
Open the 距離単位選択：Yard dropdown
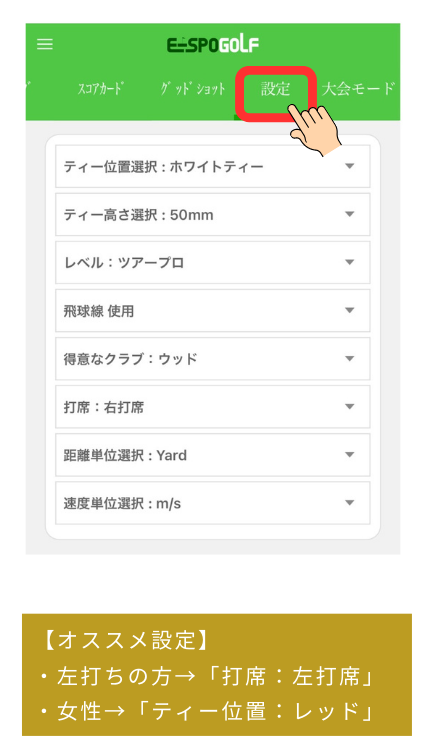pyautogui.click(x=213, y=455)
